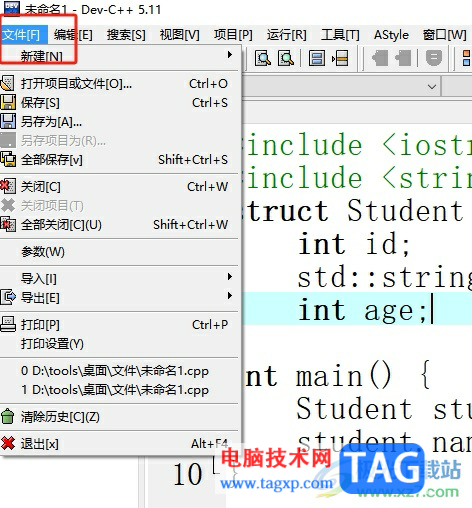Open the 窗口[W] menu
Image resolution: width=472 pixels, height=508 pixels.
coord(444,35)
